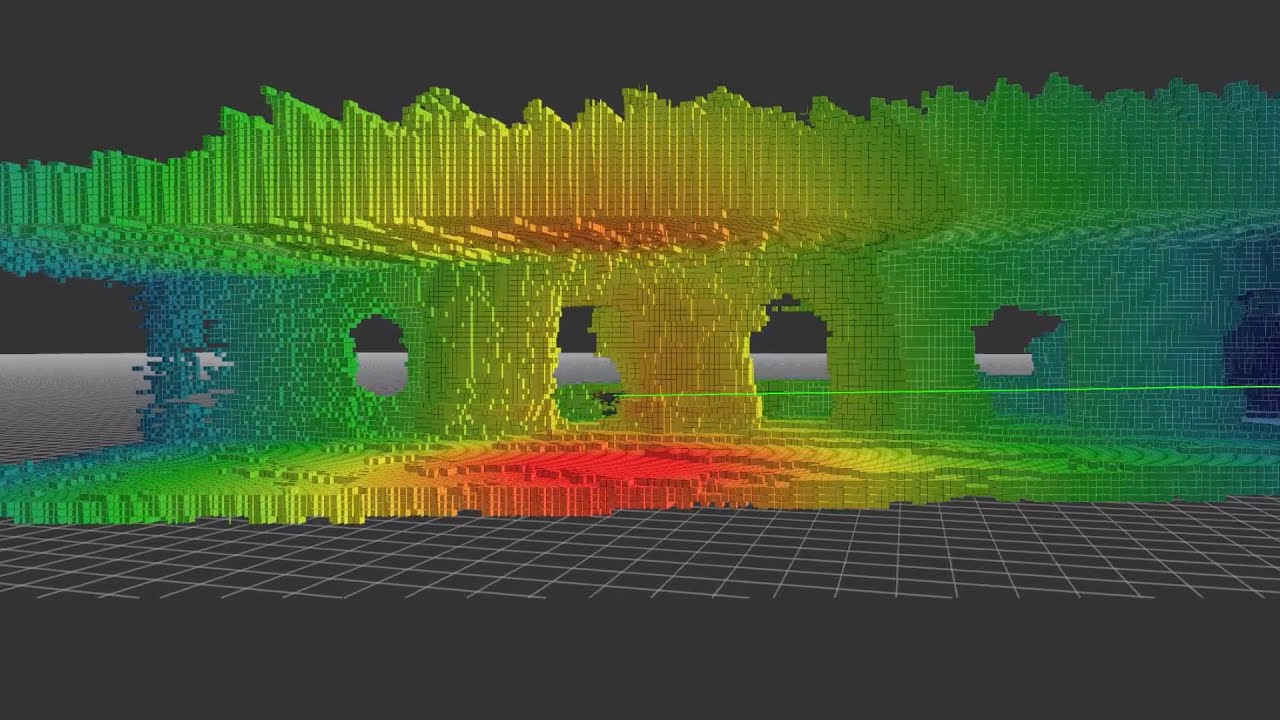Click the dark empty area below the grid
Image resolution: width=1280 pixels, height=720 pixels.
click(x=640, y=660)
